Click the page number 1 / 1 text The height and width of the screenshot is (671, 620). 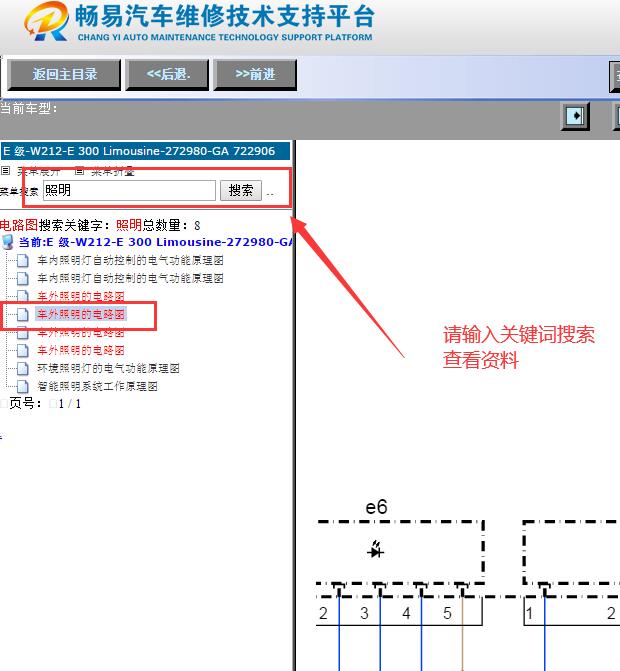70,404
